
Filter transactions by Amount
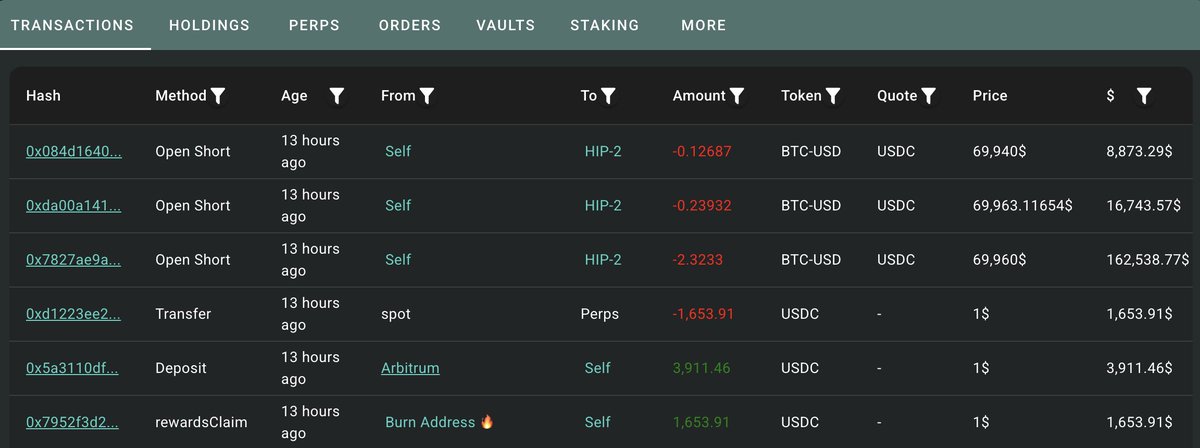click(737, 96)
